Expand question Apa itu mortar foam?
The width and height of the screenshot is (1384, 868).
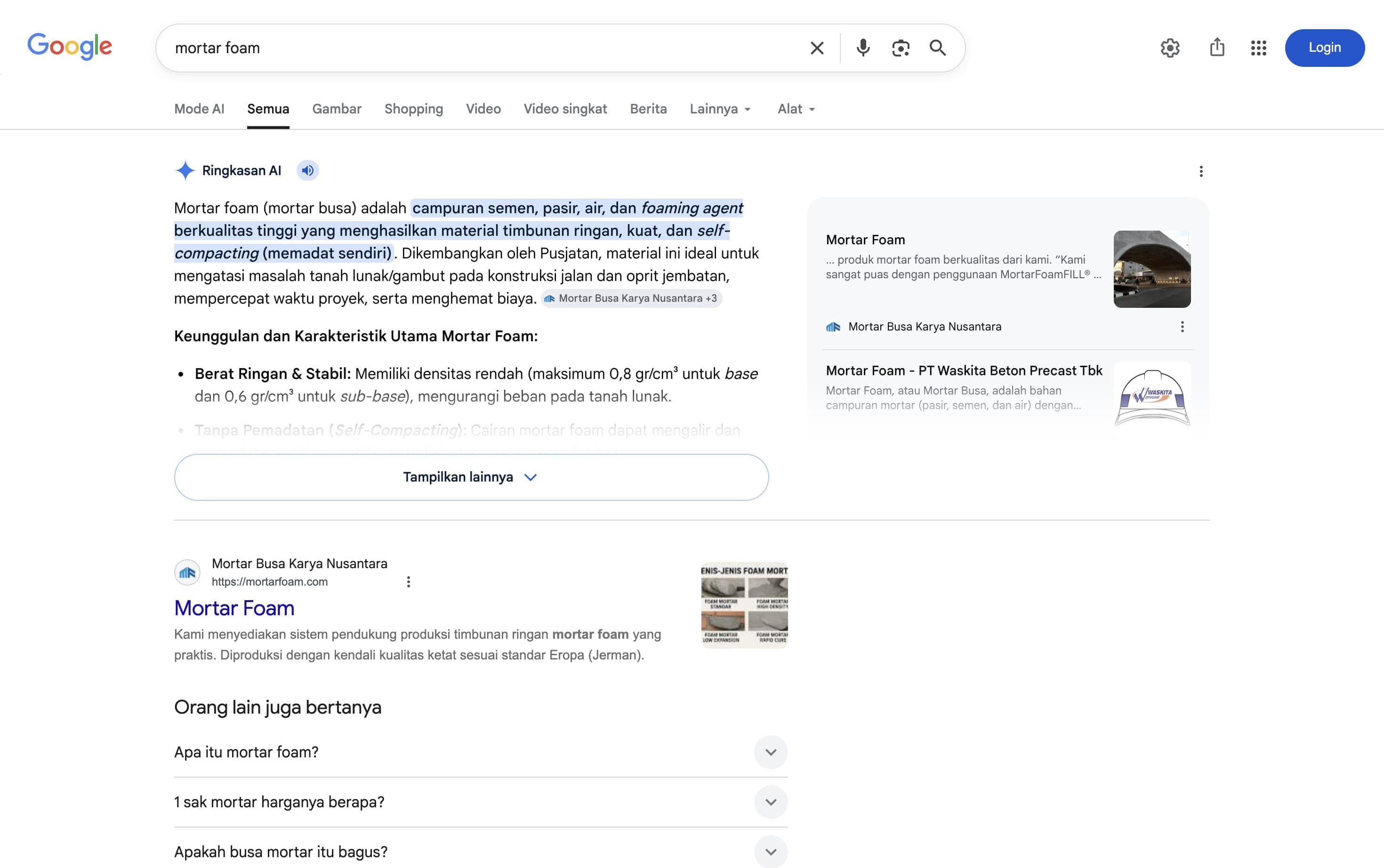tap(481, 752)
